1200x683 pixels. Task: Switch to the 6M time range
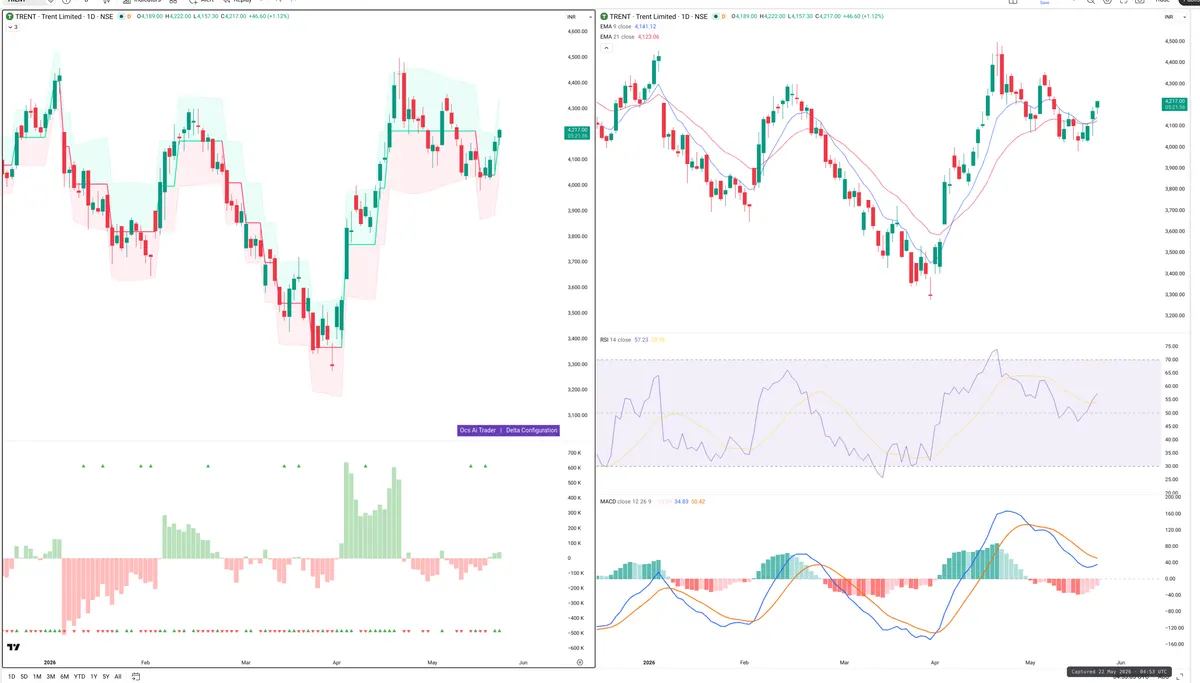pos(64,676)
